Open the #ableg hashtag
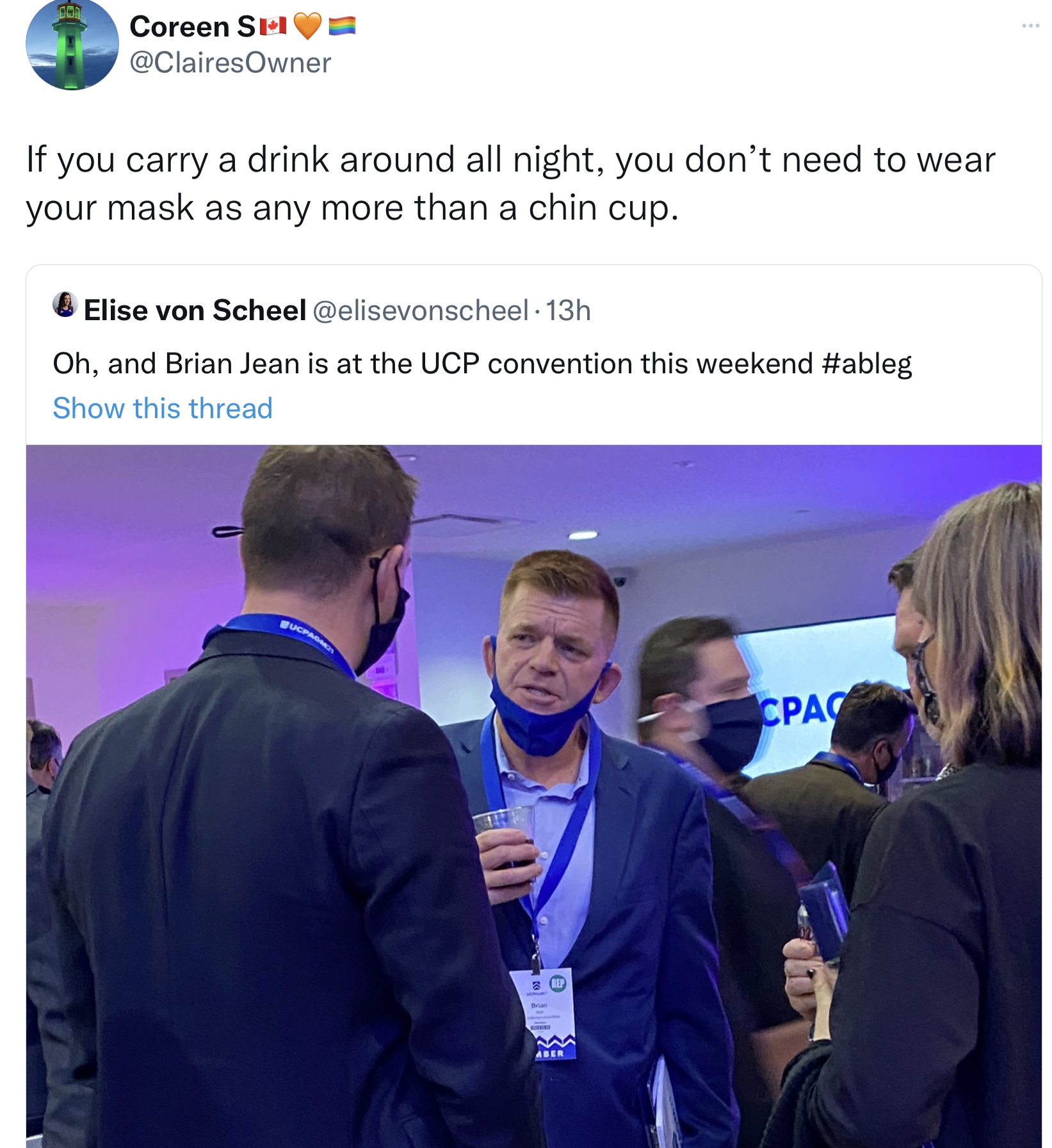This screenshot has height=1148, width=1052. click(866, 364)
